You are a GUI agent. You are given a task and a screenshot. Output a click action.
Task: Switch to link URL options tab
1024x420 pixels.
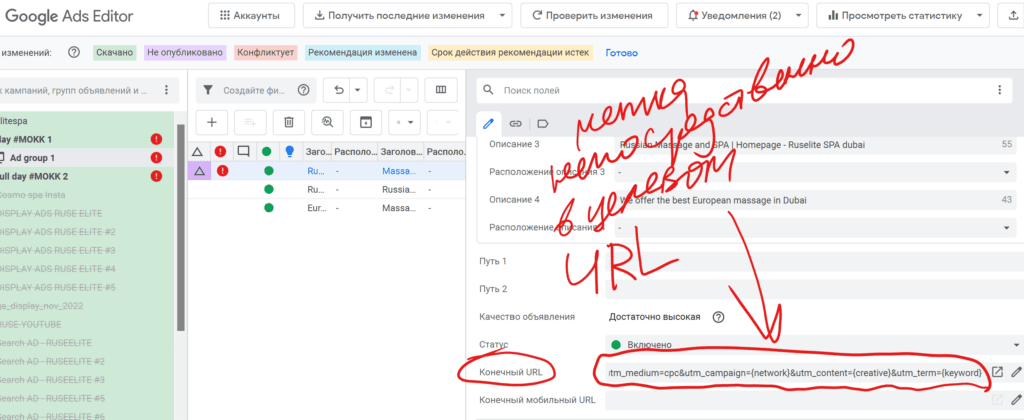tap(516, 123)
